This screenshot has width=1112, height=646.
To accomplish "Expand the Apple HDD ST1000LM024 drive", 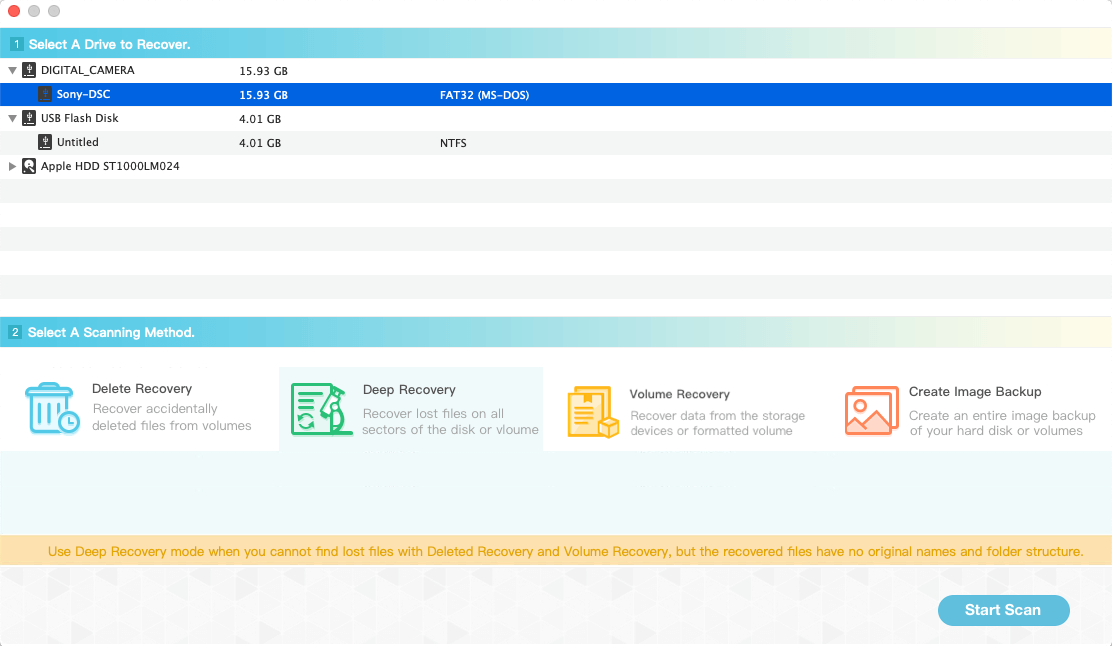I will [x=12, y=166].
